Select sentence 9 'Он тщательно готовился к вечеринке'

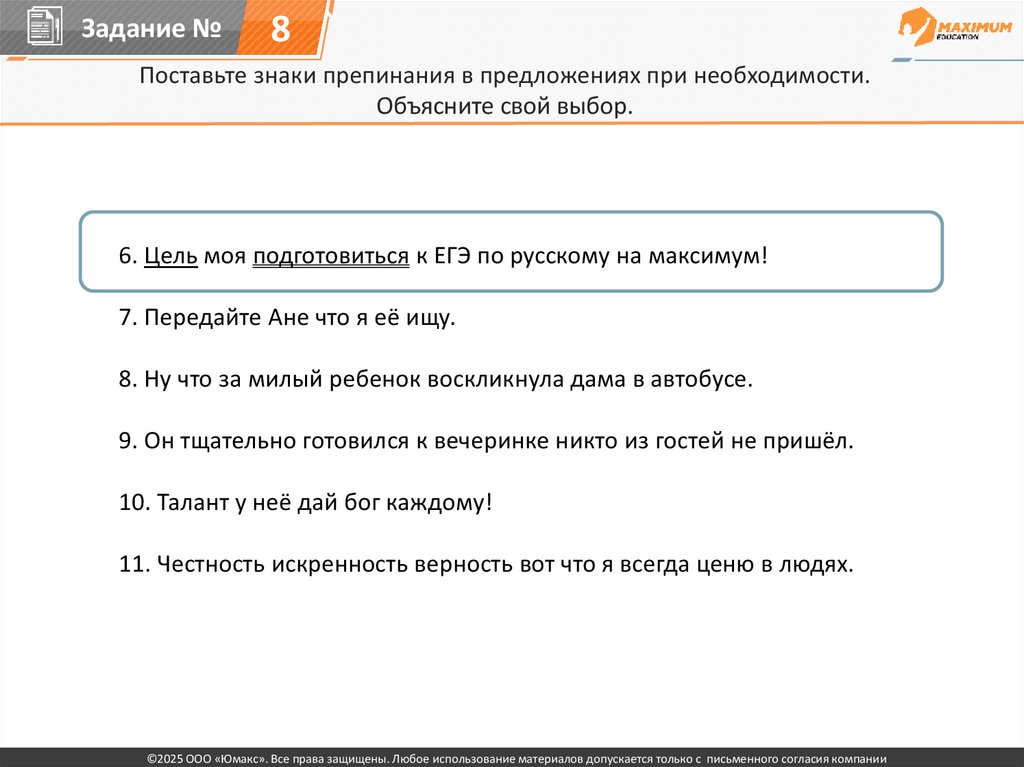(486, 441)
